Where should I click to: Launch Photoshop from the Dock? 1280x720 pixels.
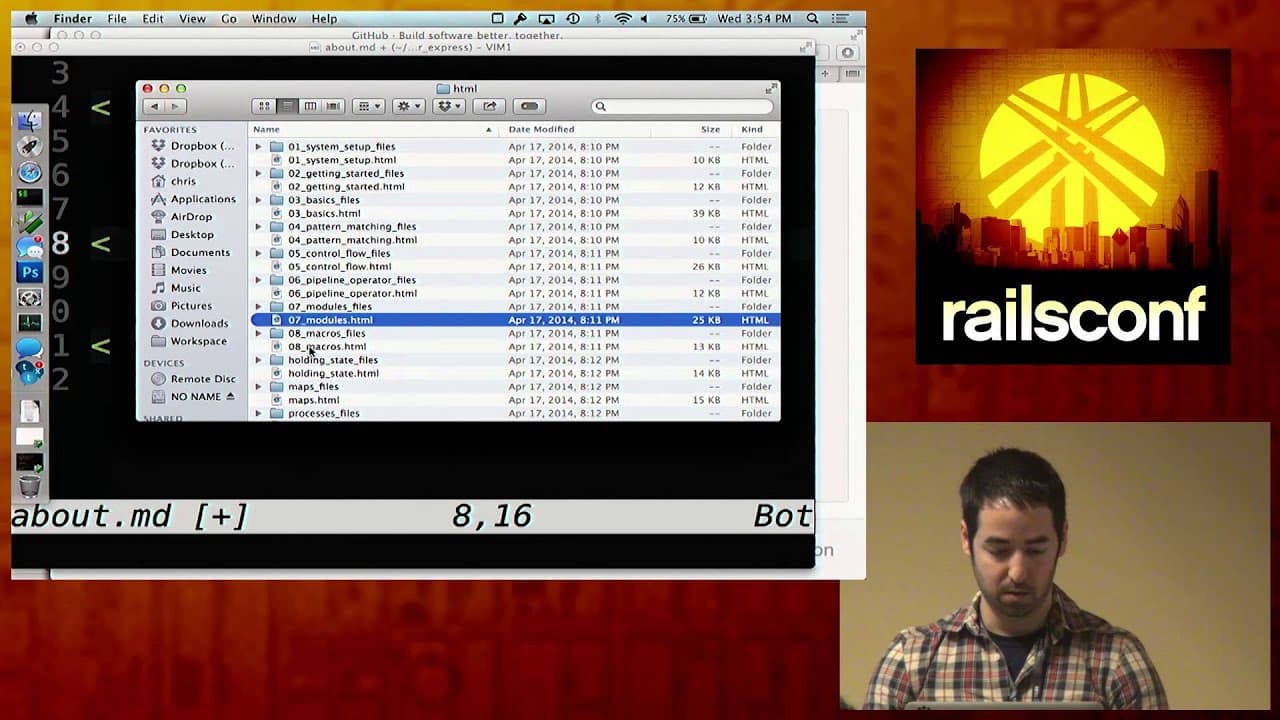(29, 272)
